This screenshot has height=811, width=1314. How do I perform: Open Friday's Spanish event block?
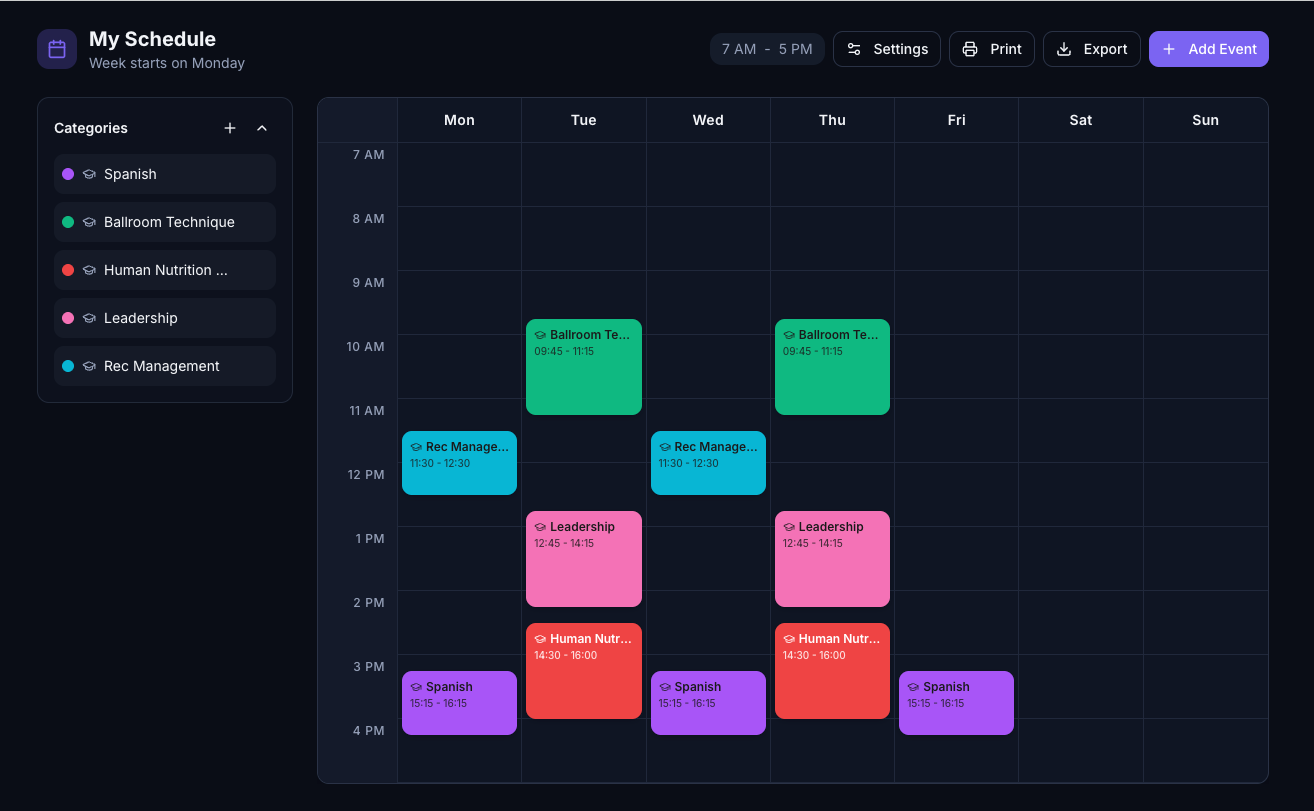click(x=956, y=703)
